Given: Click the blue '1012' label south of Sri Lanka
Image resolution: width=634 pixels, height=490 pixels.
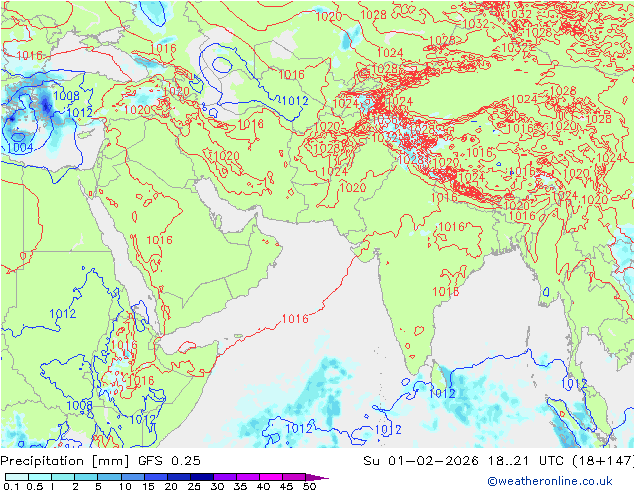Looking at the screenshot, I should 442,393.
